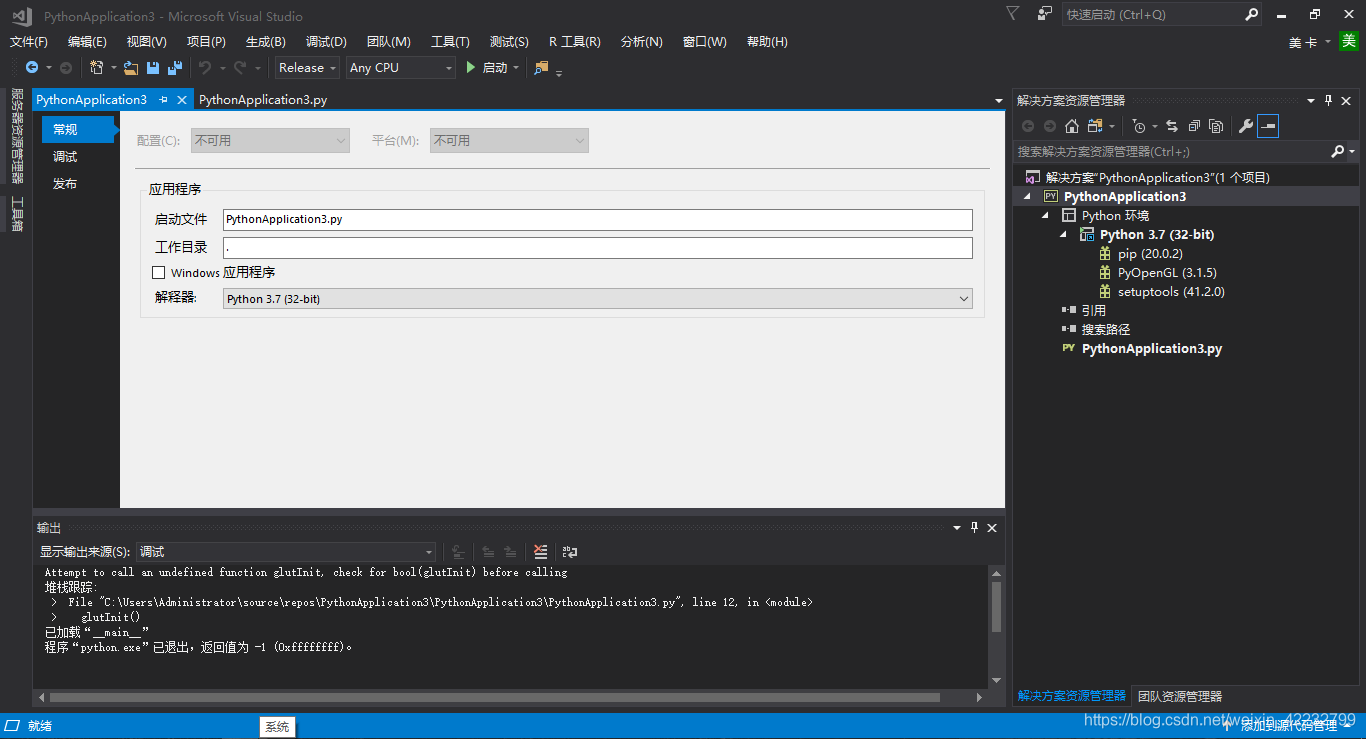Click the Save All multi-disk icon
The height and width of the screenshot is (739, 1366).
pos(175,68)
